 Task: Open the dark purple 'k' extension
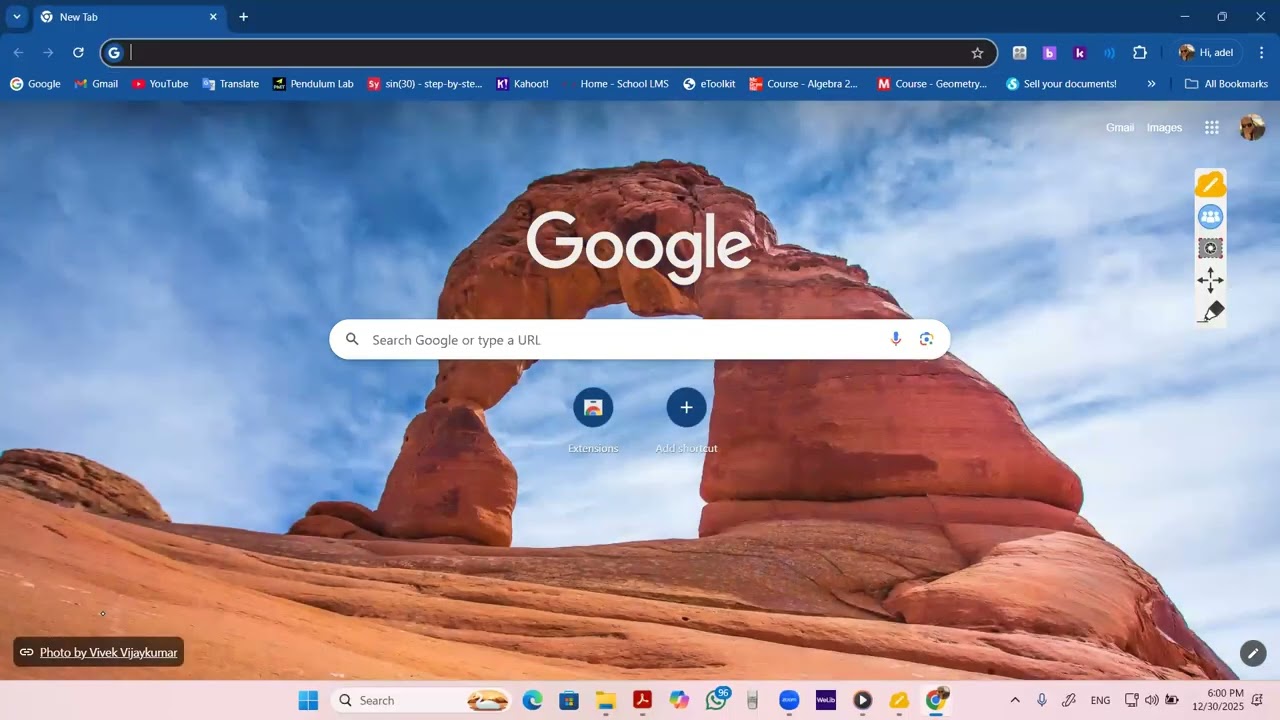coord(1079,53)
